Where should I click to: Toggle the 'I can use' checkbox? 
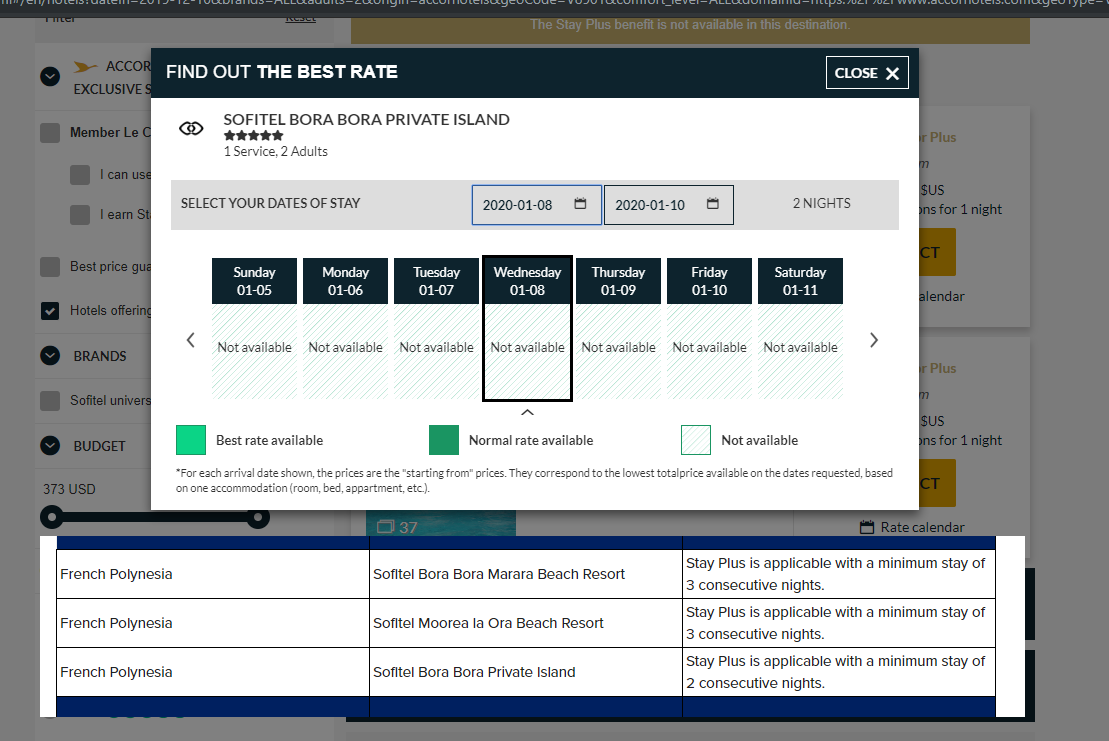click(80, 175)
